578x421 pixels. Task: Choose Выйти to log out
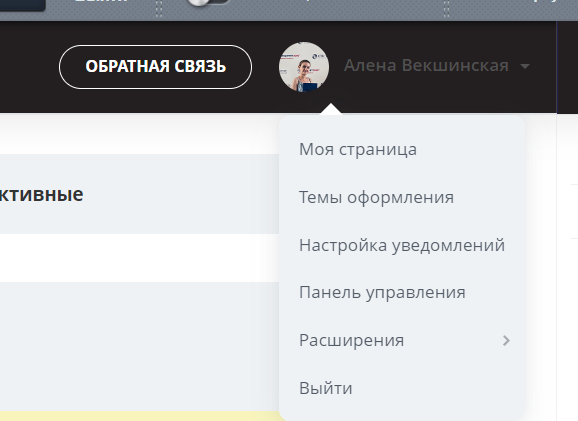(x=326, y=388)
